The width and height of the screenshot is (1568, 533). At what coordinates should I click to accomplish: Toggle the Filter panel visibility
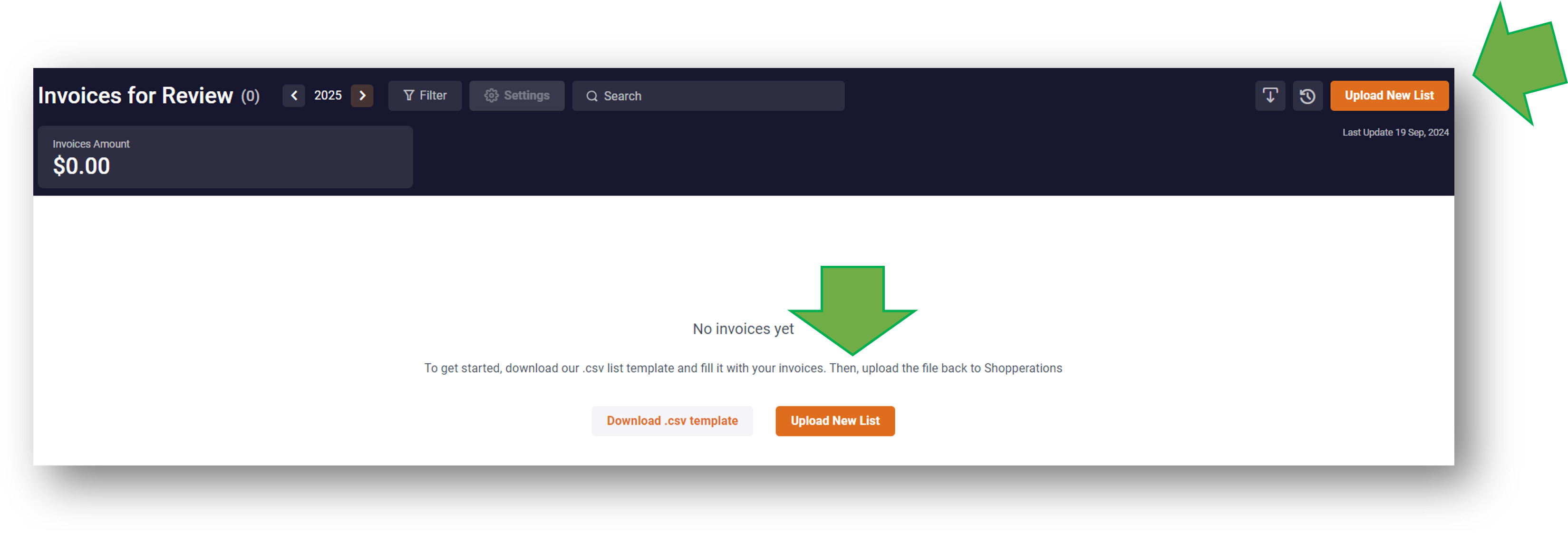point(424,95)
